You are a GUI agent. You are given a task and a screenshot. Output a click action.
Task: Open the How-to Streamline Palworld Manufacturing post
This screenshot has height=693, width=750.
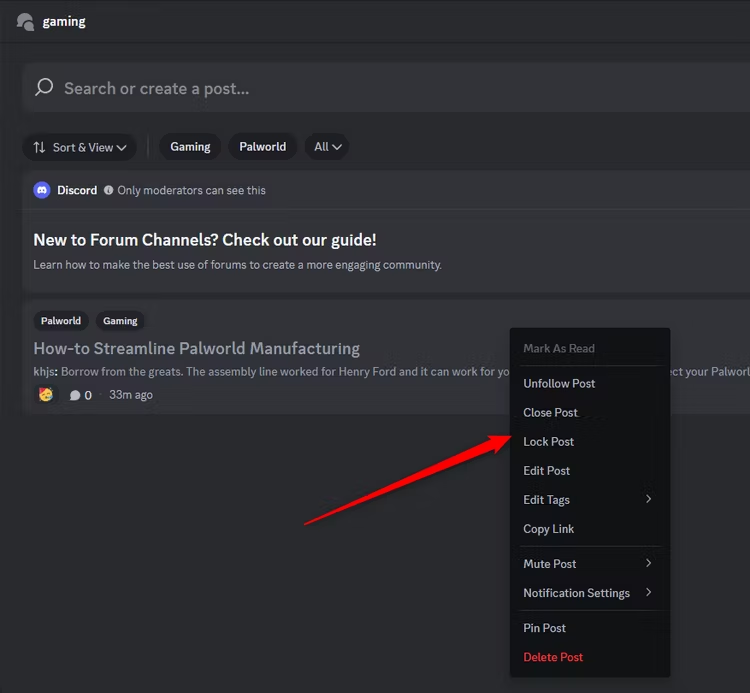(197, 348)
